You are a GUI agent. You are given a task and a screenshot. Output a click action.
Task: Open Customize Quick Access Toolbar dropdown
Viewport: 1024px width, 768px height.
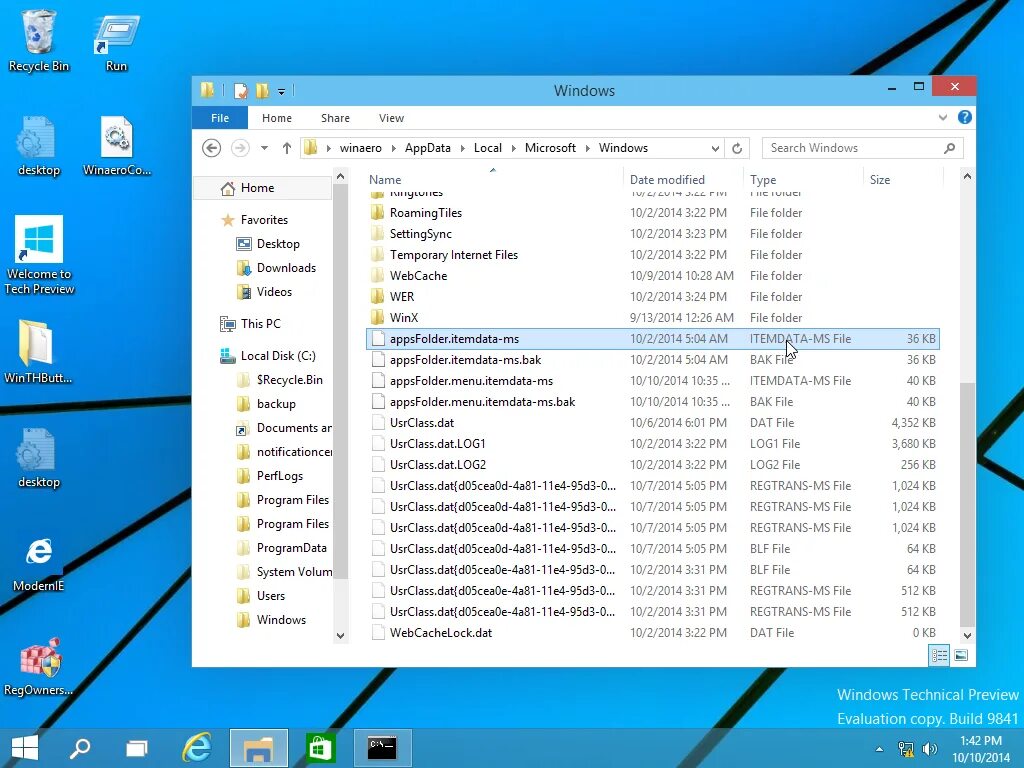(281, 91)
